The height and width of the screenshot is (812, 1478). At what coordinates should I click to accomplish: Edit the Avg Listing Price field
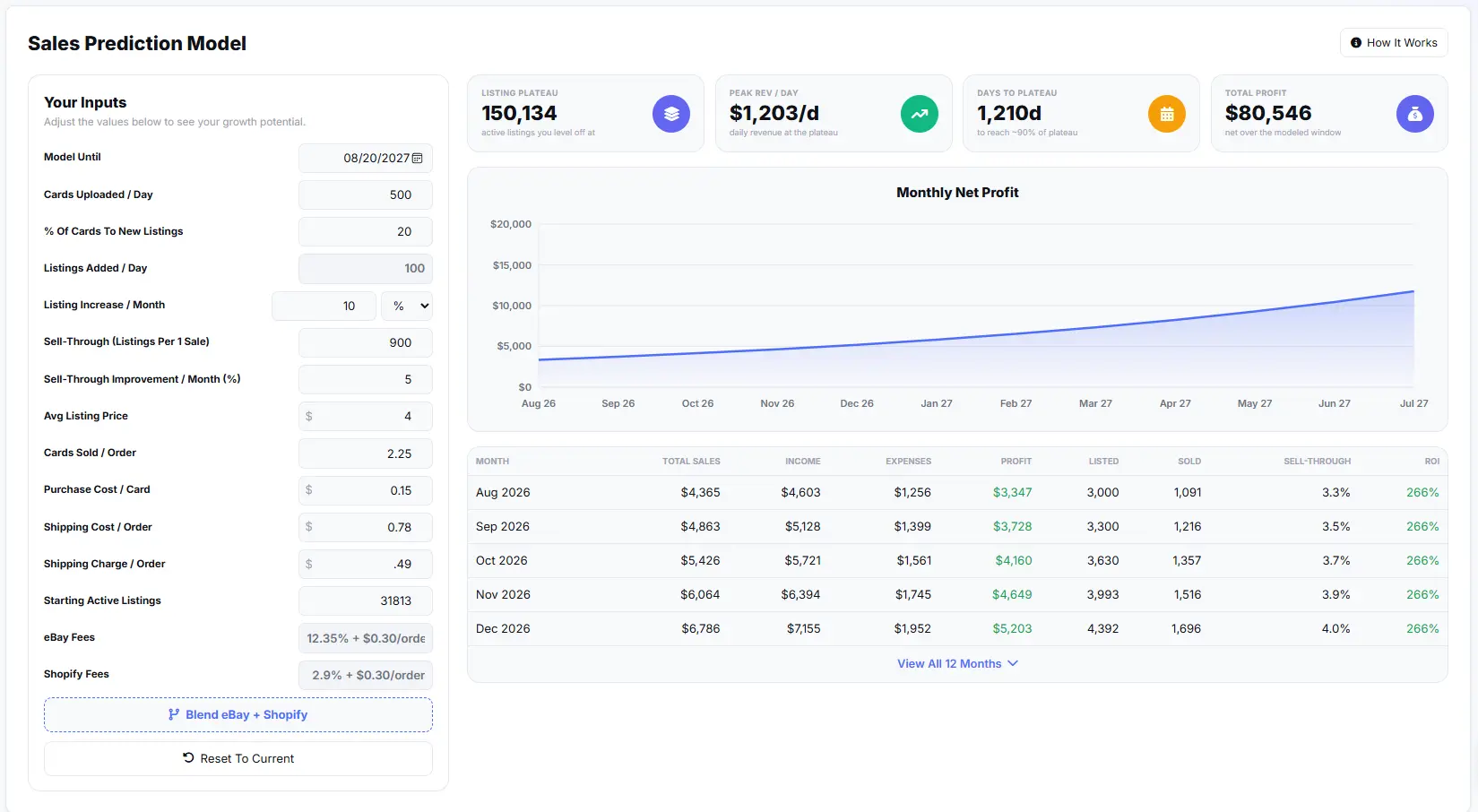click(x=366, y=416)
